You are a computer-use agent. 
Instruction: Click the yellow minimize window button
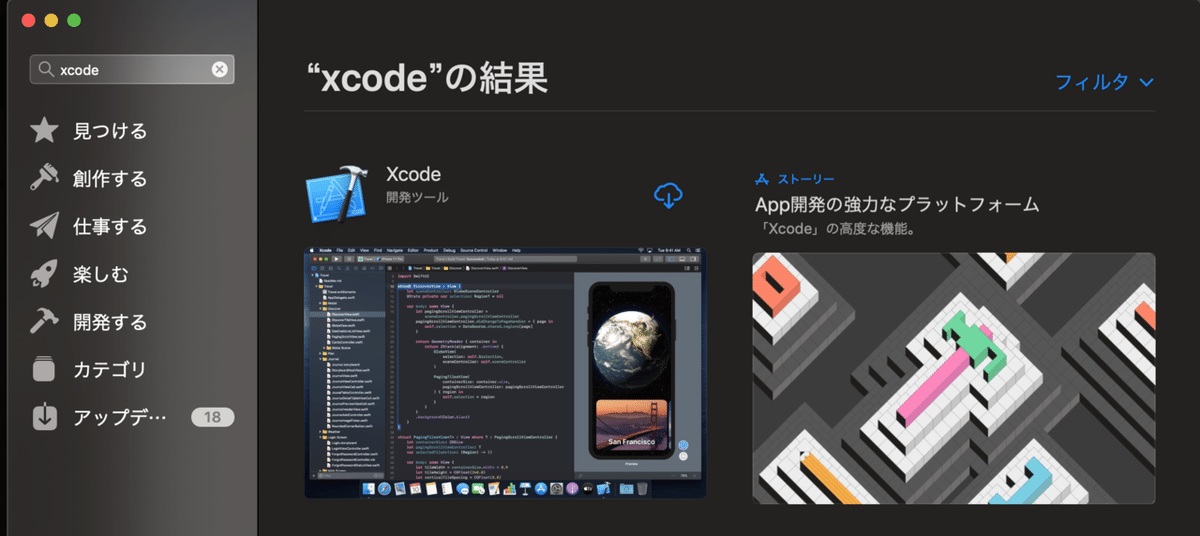click(x=50, y=21)
